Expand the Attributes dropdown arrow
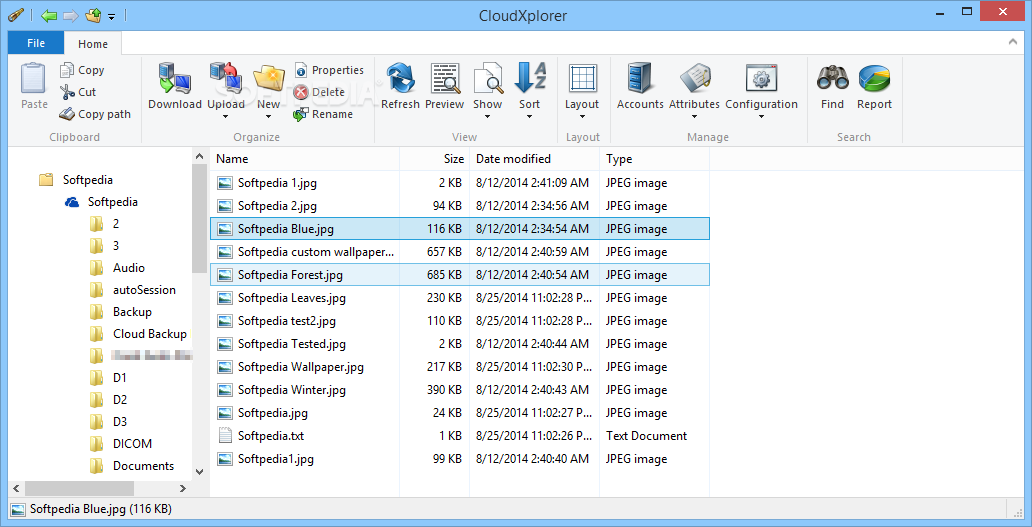The image size is (1032, 527). pyautogui.click(x=694, y=117)
